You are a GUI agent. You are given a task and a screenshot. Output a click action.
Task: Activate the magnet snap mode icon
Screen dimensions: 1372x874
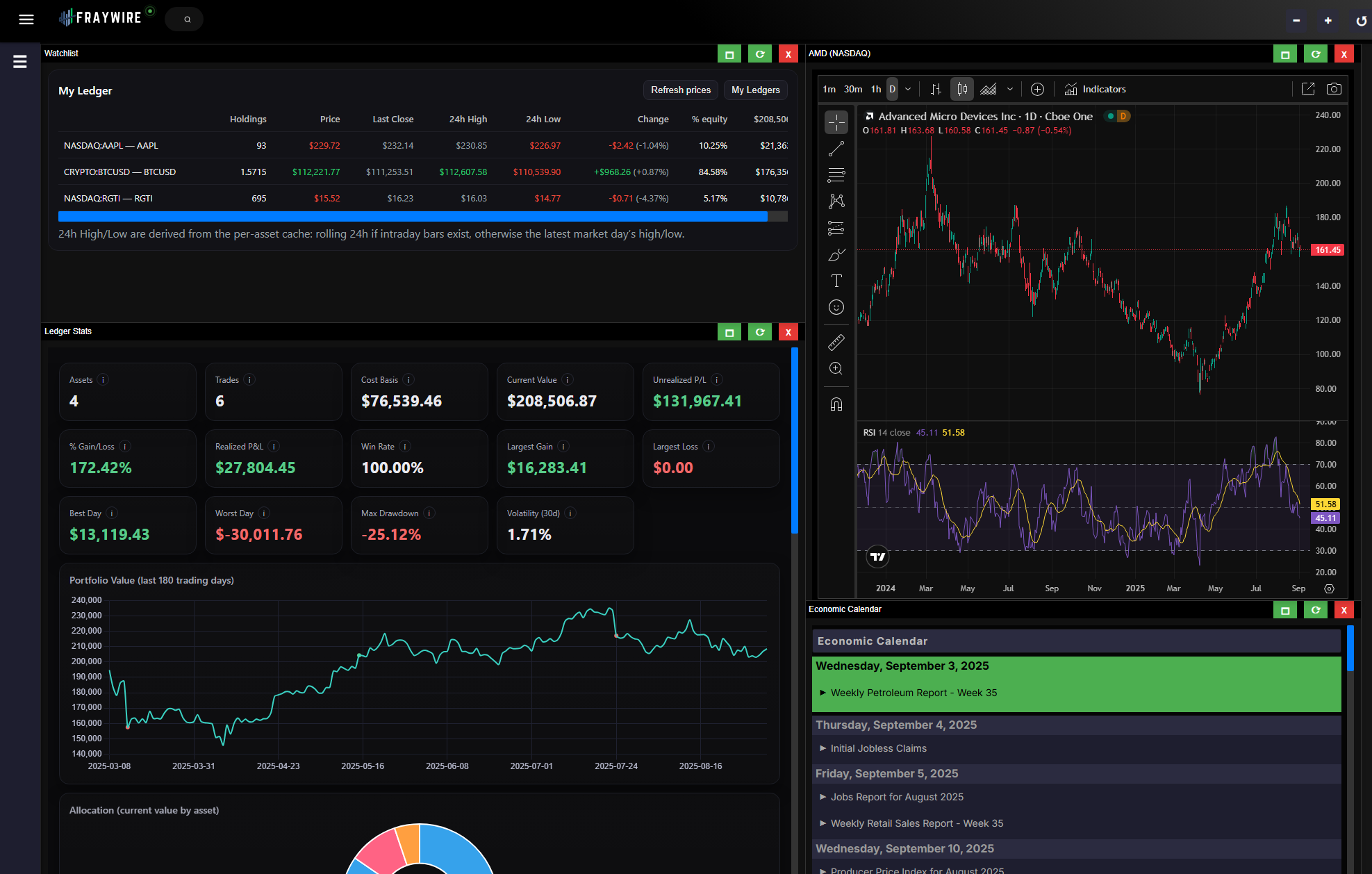click(836, 404)
